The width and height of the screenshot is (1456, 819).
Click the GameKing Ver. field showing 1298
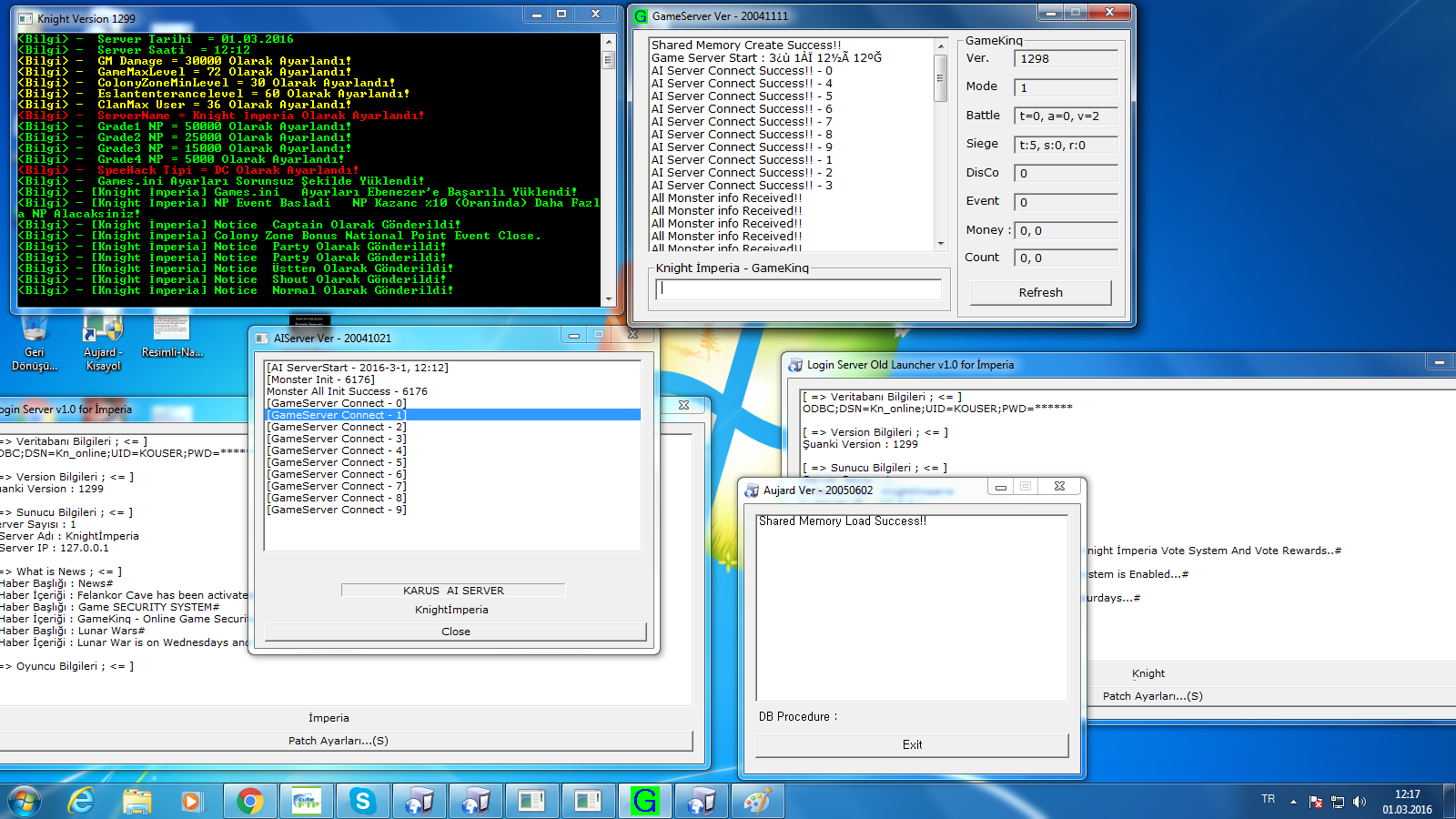(1066, 58)
